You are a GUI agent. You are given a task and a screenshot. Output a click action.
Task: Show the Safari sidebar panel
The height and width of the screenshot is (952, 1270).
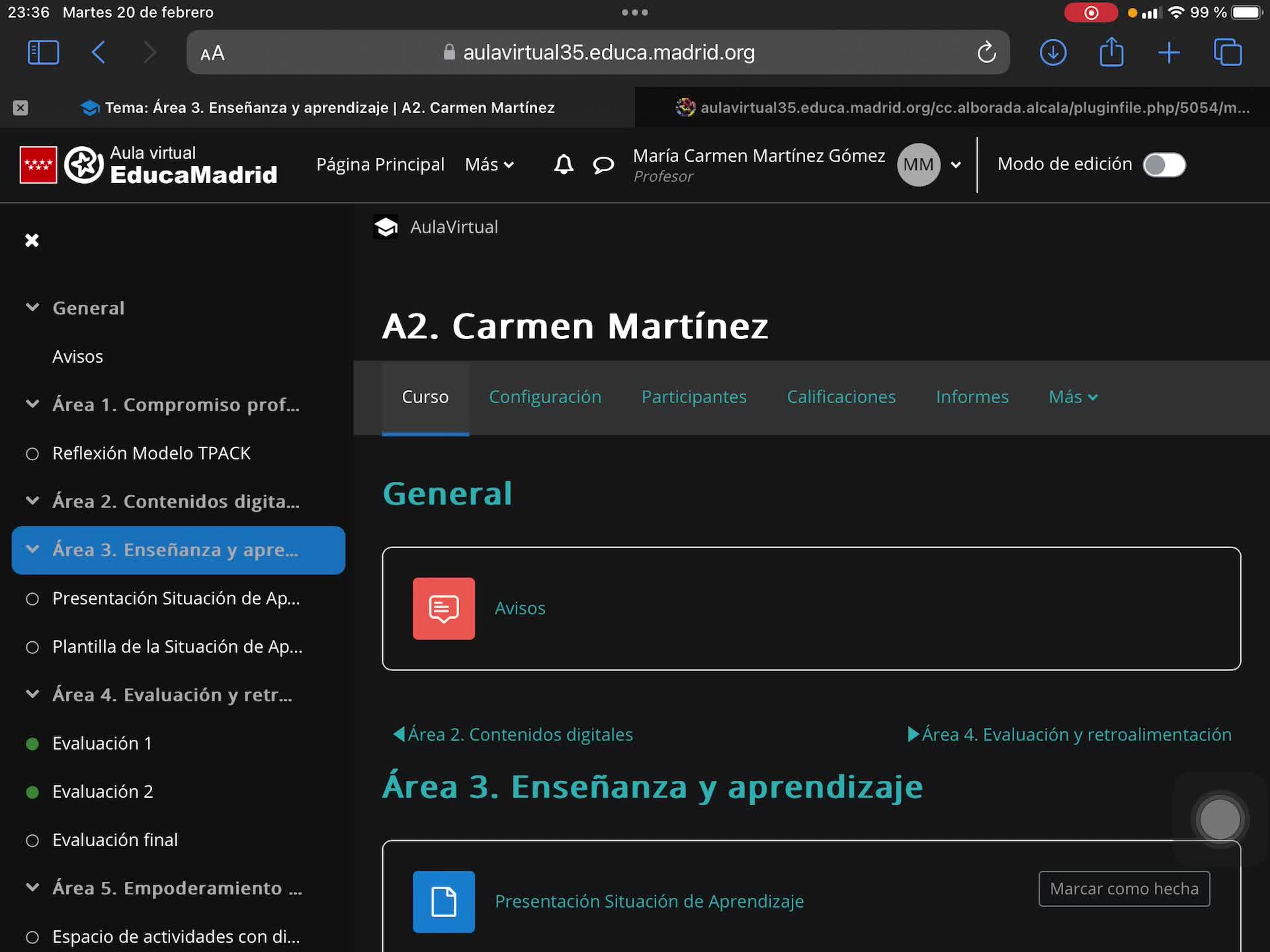click(44, 52)
